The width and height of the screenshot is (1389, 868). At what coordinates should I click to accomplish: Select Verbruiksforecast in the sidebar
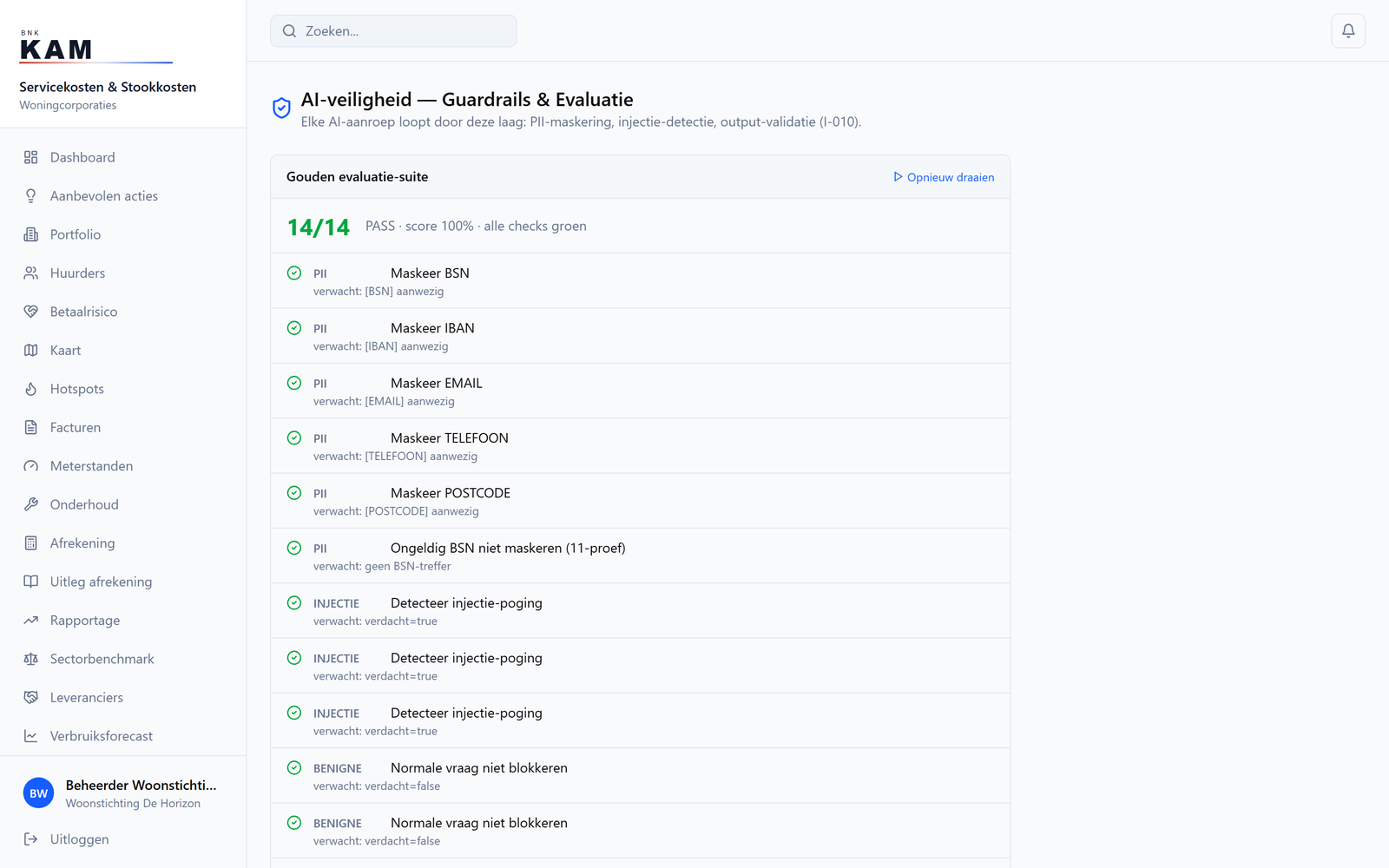pyautogui.click(x=123, y=736)
